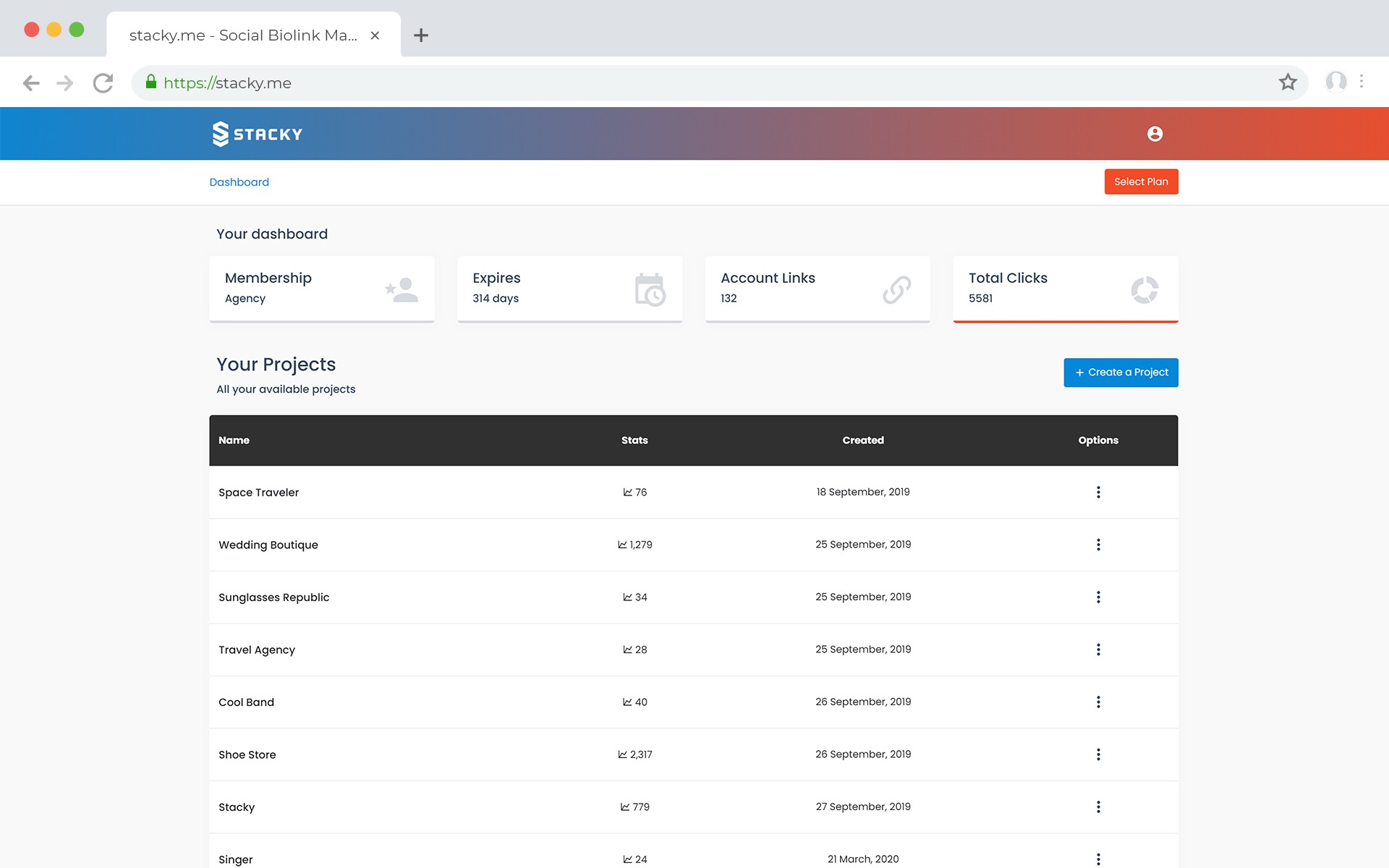Image resolution: width=1389 pixels, height=868 pixels.
Task: Reload the page with refresh icon
Action: click(103, 83)
